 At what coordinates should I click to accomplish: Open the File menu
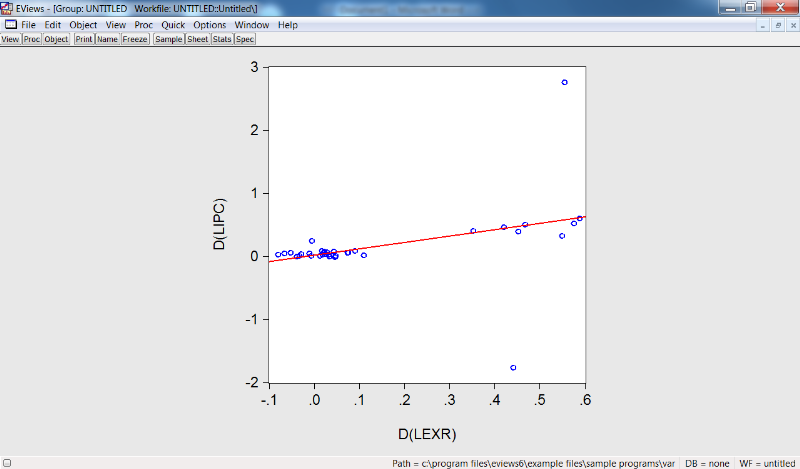pos(28,25)
